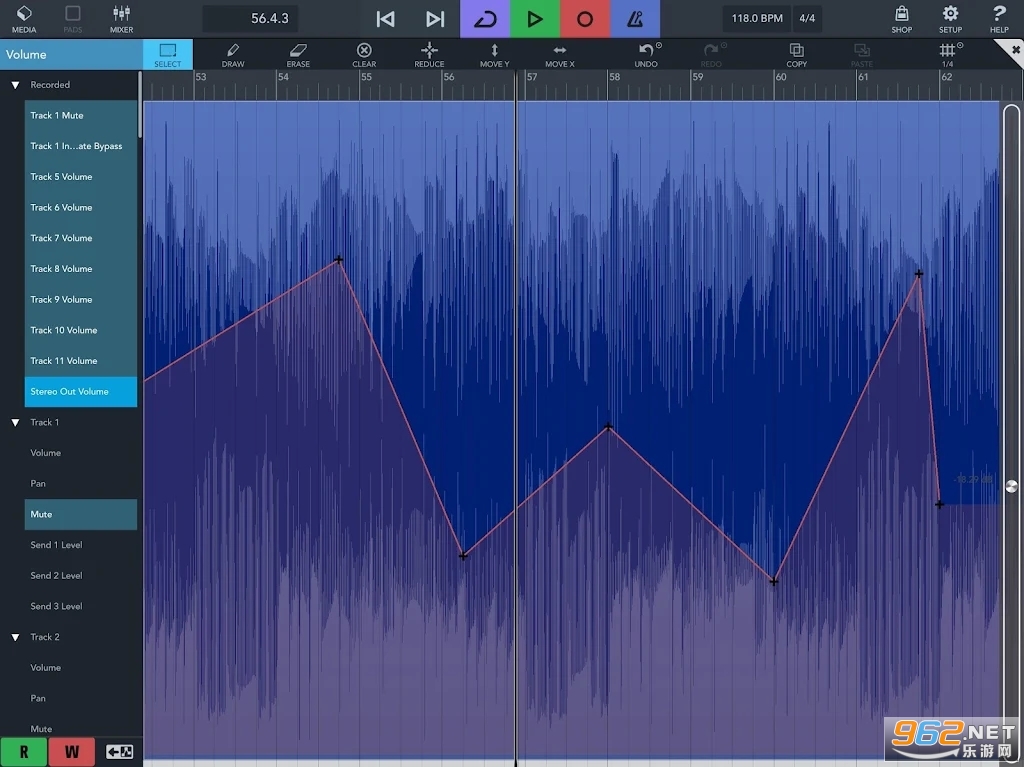Click the 118.0 BPM tempo display
Image resolution: width=1024 pixels, height=767 pixels.
pyautogui.click(x=757, y=19)
